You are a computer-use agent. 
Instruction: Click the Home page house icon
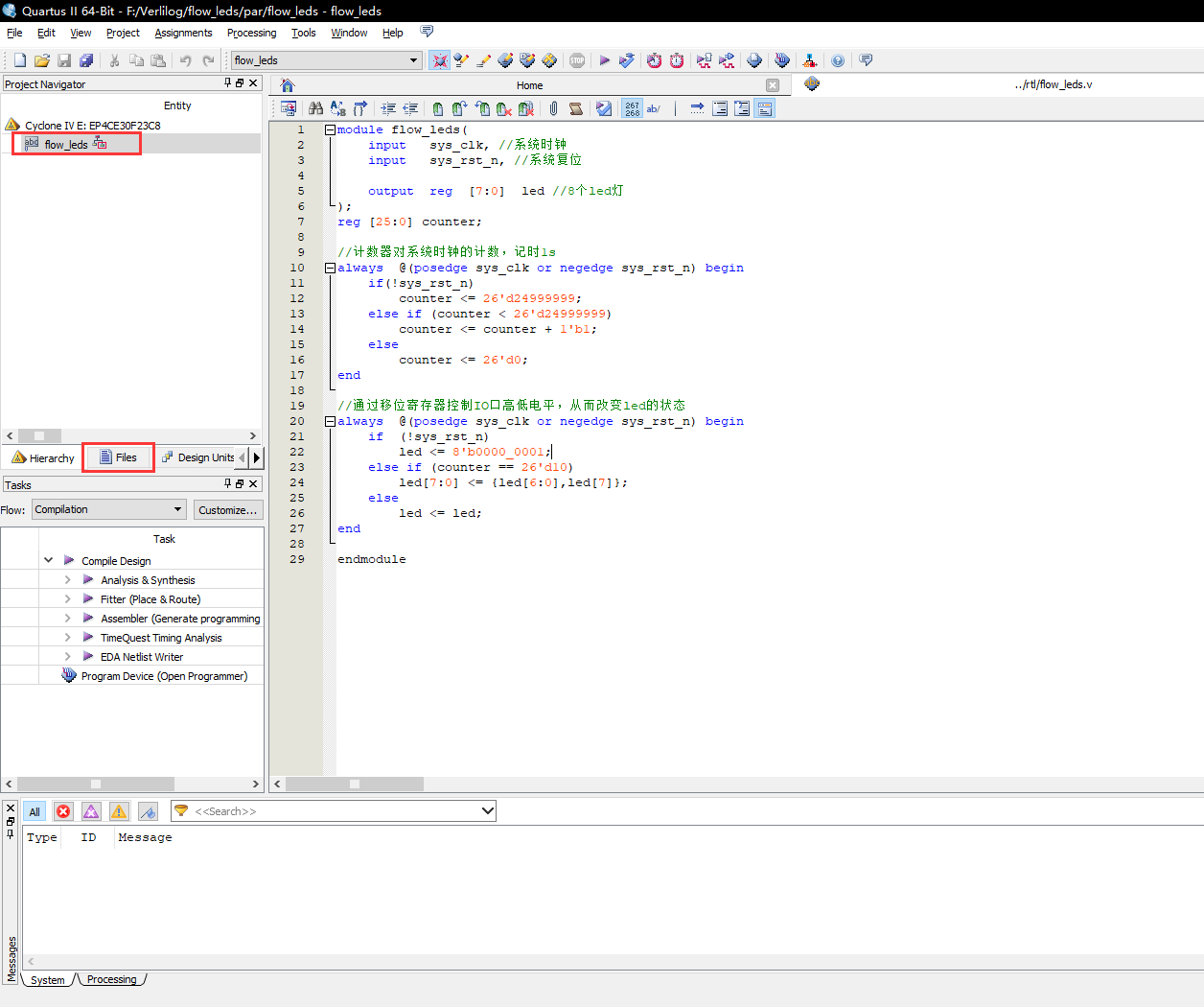point(288,85)
